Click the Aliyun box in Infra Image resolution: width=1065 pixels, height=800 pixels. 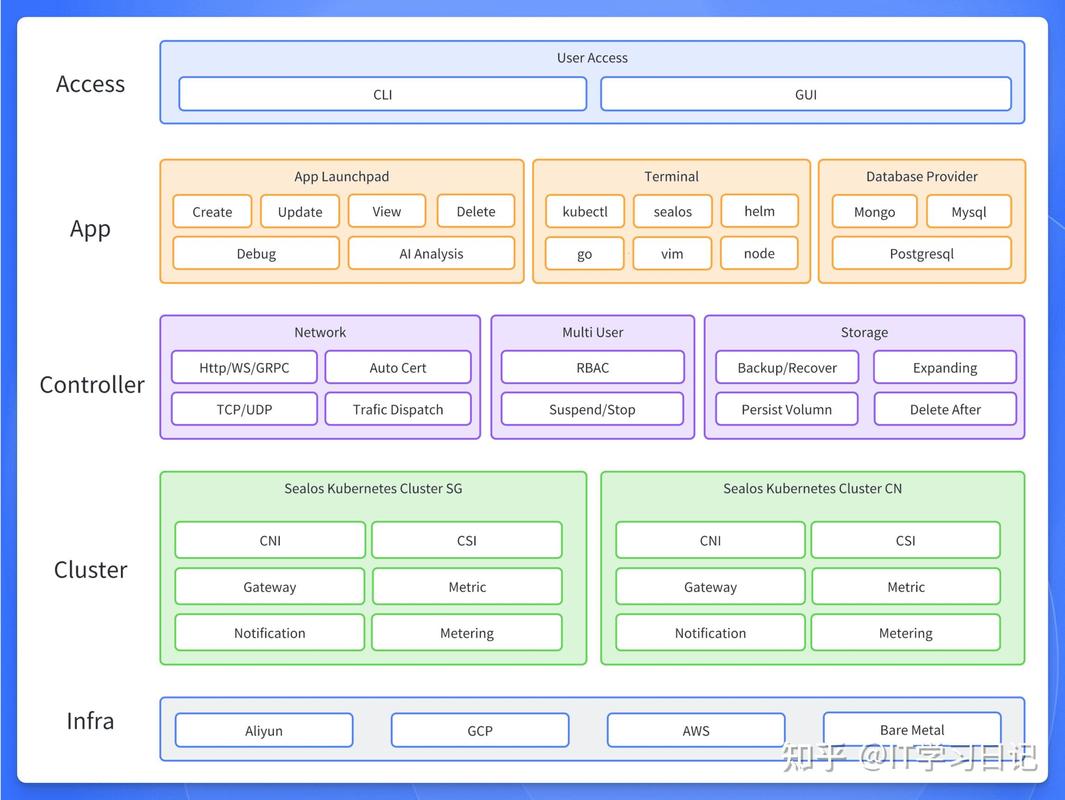coord(264,730)
